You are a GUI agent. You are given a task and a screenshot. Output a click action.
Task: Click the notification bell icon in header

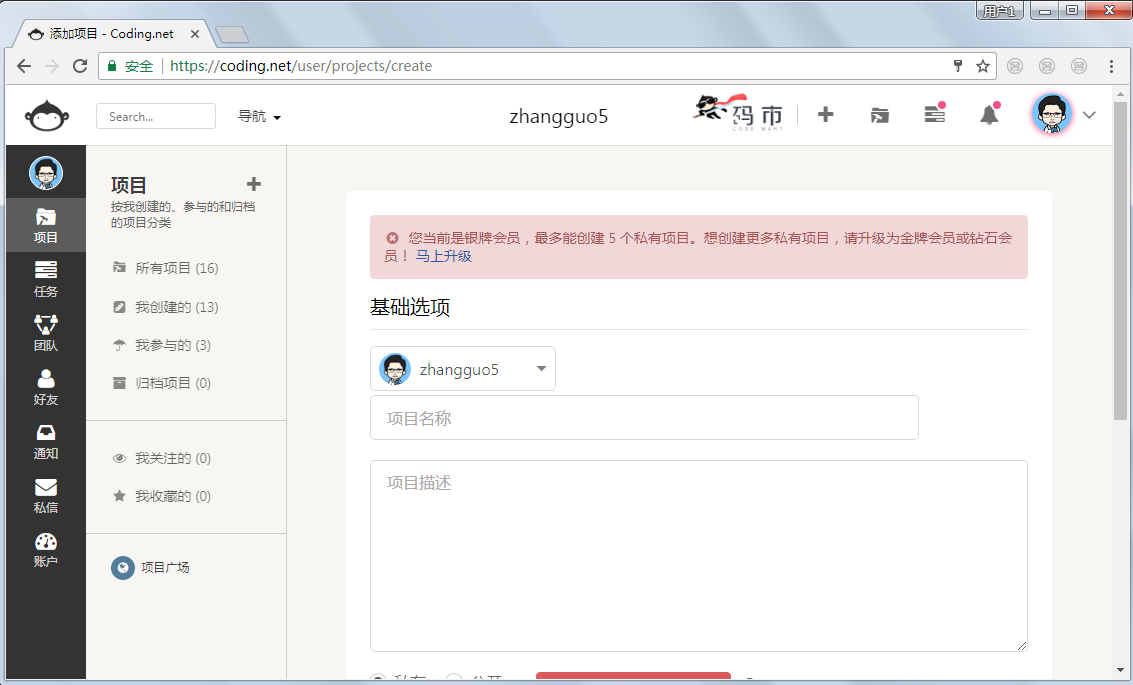(x=989, y=115)
